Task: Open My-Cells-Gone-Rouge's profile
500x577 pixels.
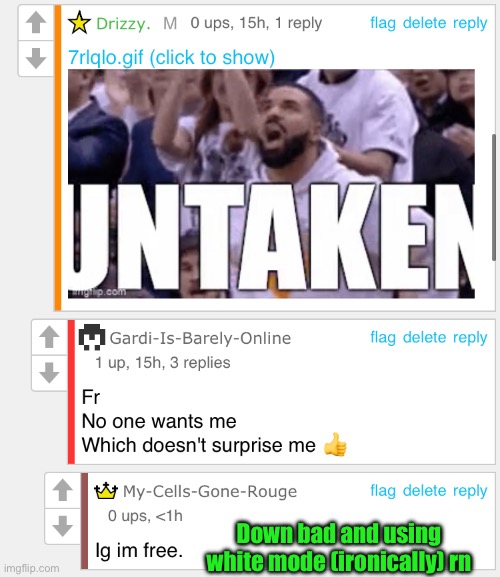Action: click(210, 492)
